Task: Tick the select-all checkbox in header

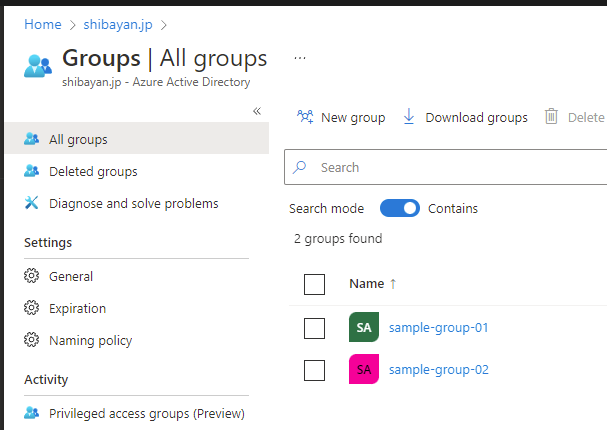Action: click(x=314, y=284)
